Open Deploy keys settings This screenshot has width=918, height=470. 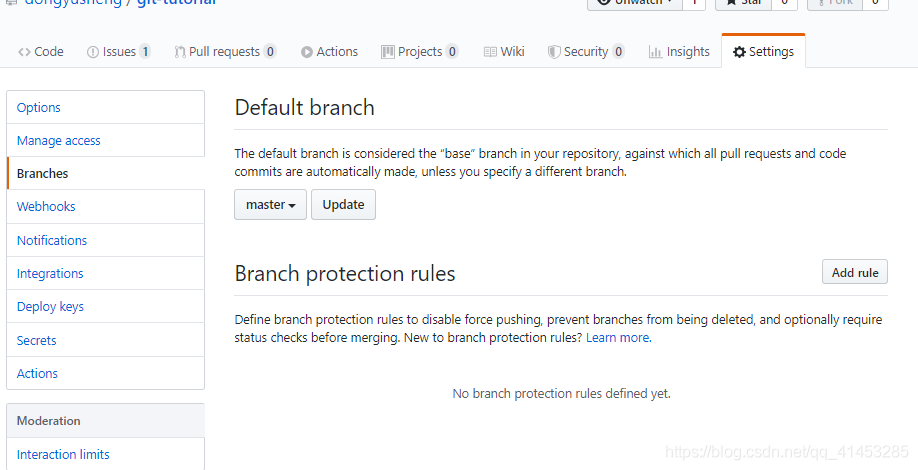click(x=105, y=307)
